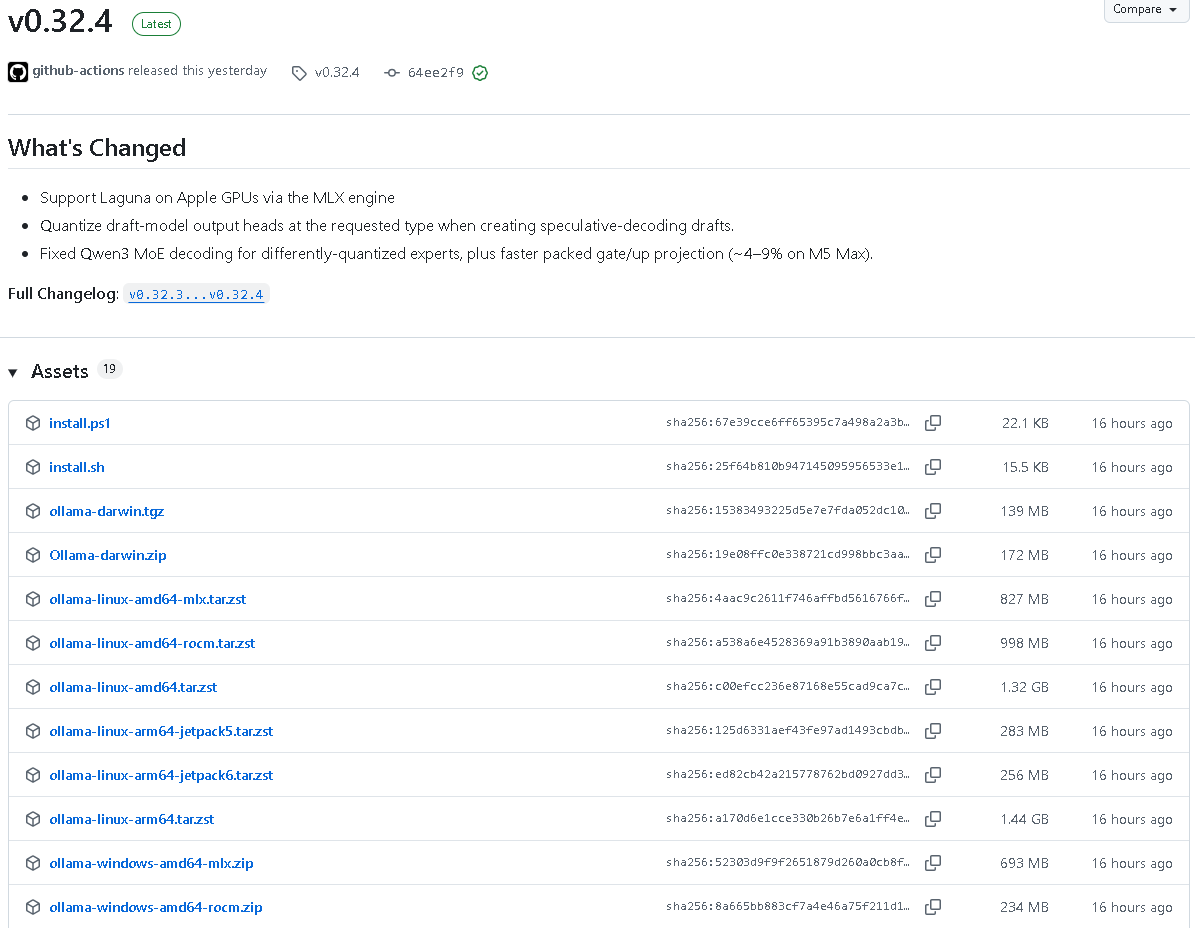This screenshot has width=1195, height=928.
Task: Click the Latest release badge
Action: tap(156, 24)
